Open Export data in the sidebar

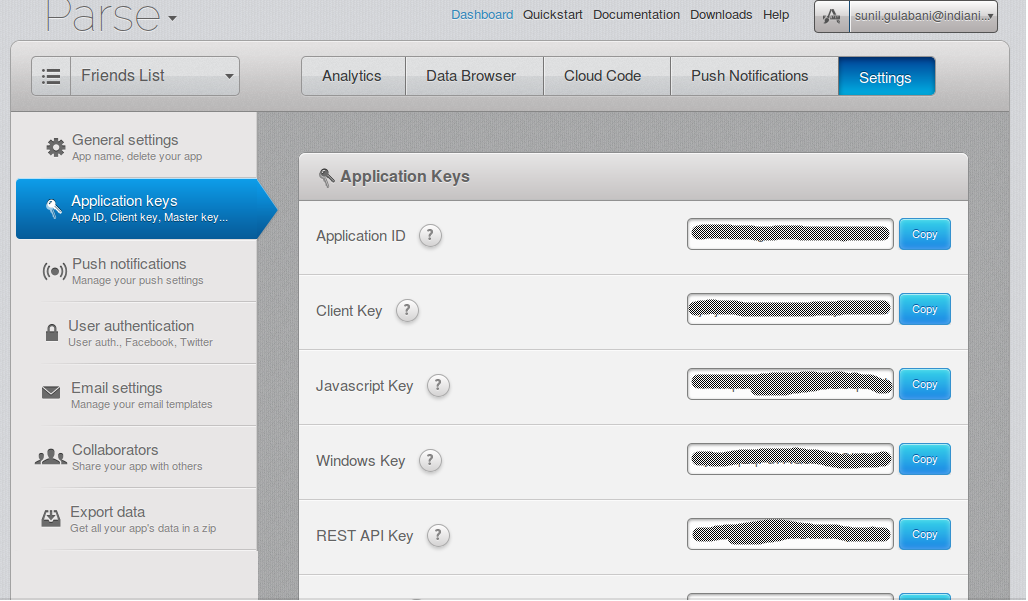[x=136, y=518]
